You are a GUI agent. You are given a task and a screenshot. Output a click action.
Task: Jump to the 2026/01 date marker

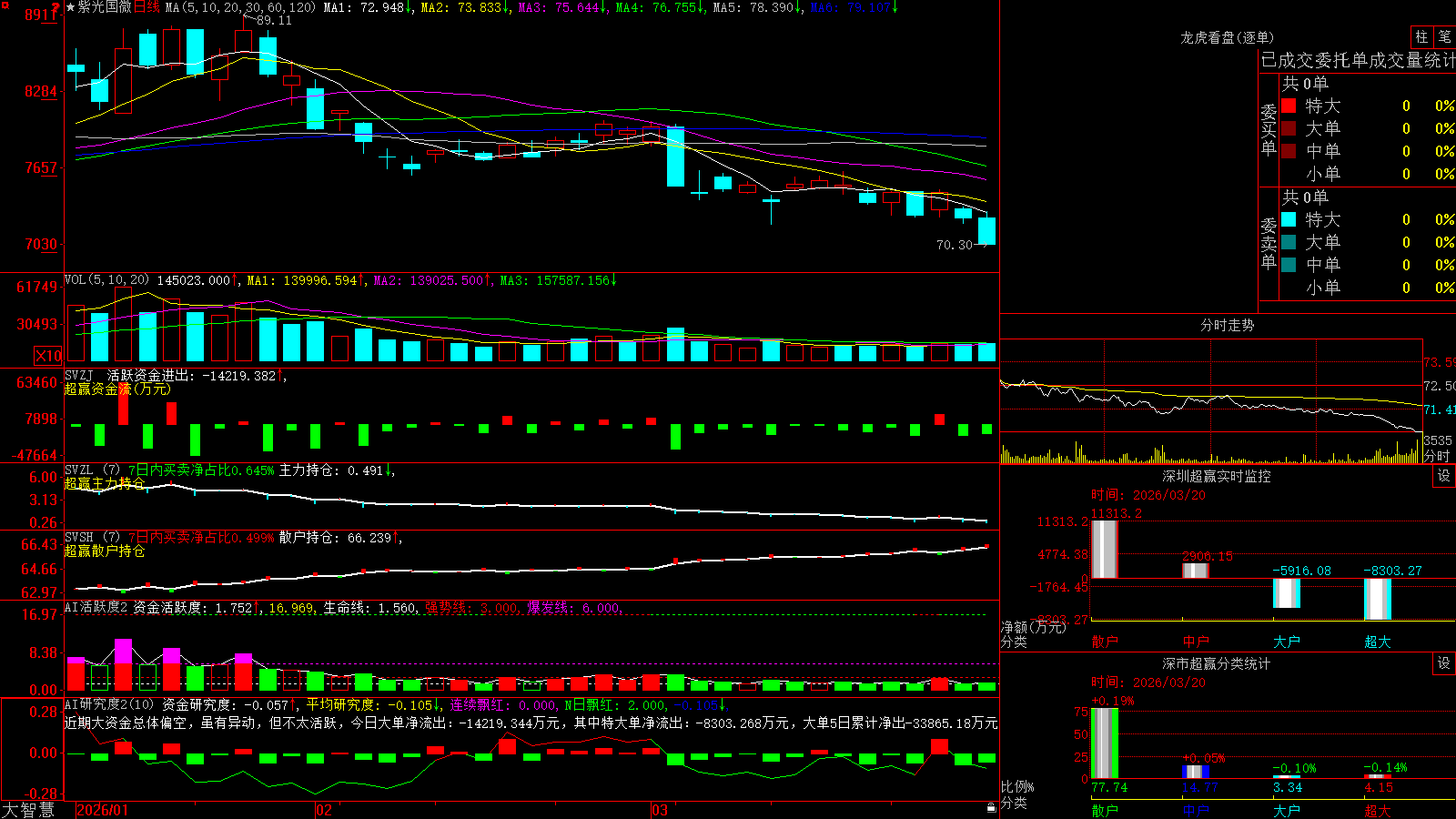coord(103,810)
